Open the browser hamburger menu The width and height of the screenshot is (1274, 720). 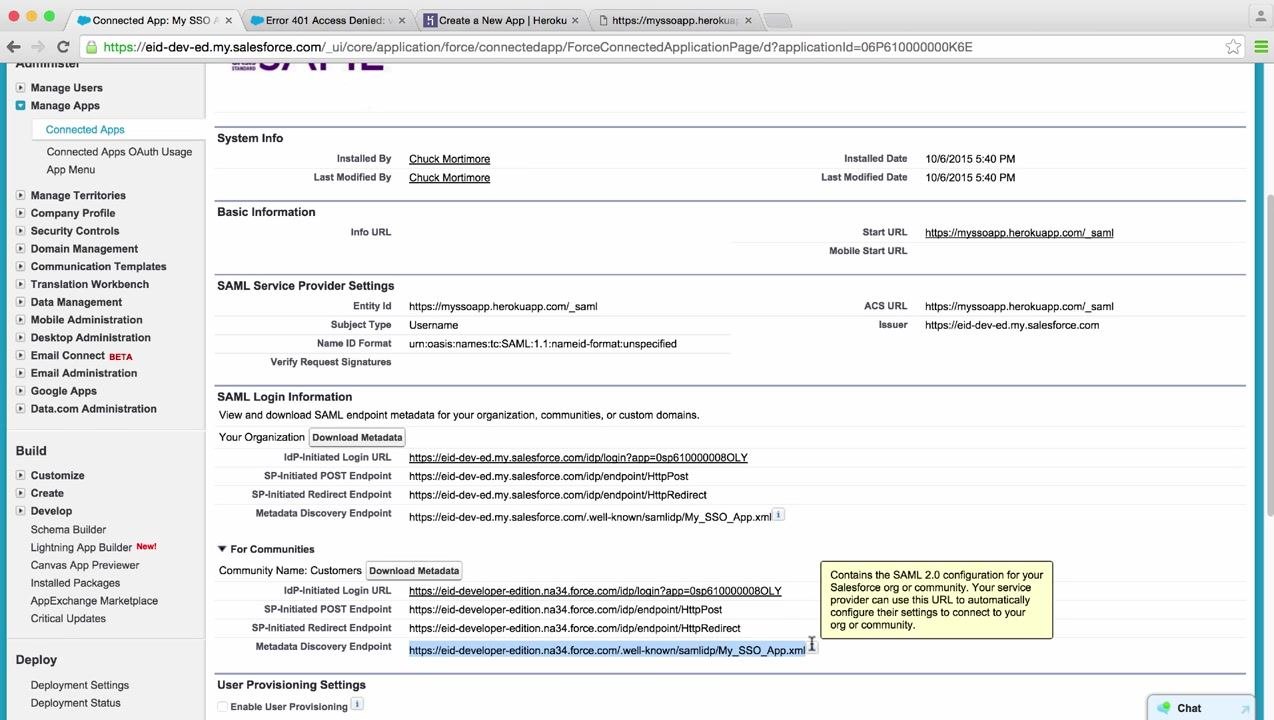coord(1261,47)
